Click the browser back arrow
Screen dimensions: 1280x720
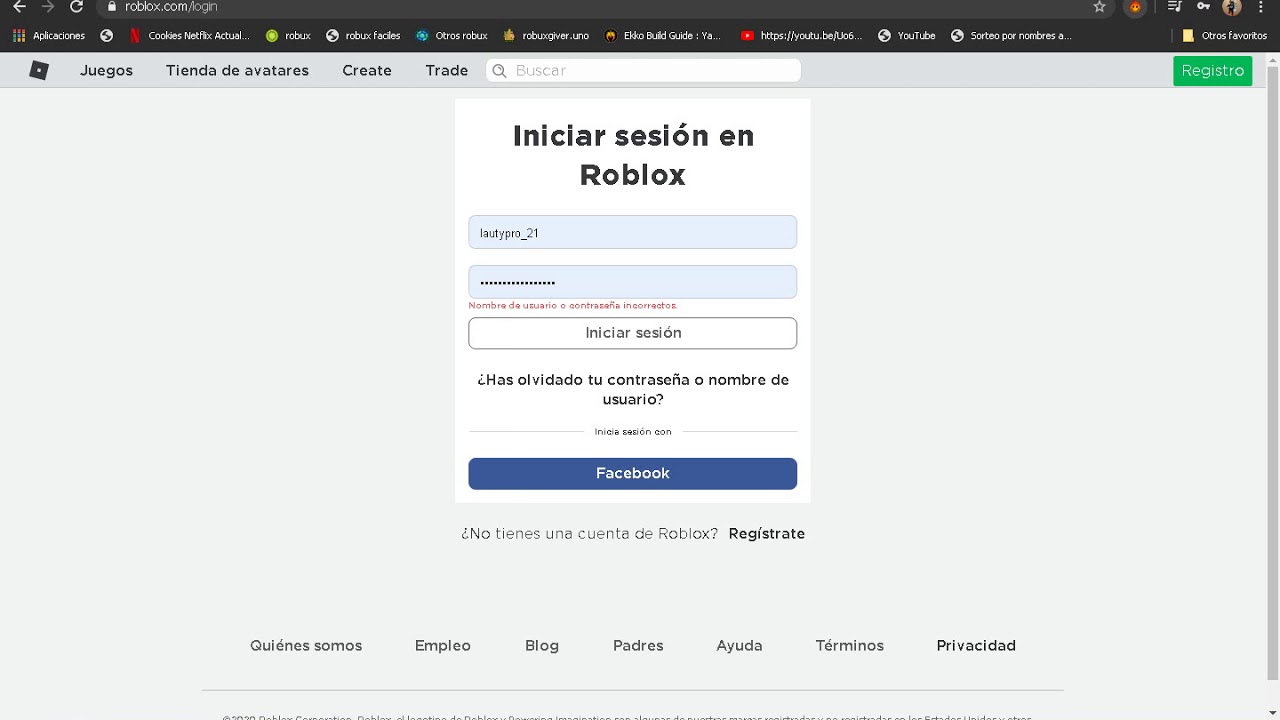tap(19, 6)
